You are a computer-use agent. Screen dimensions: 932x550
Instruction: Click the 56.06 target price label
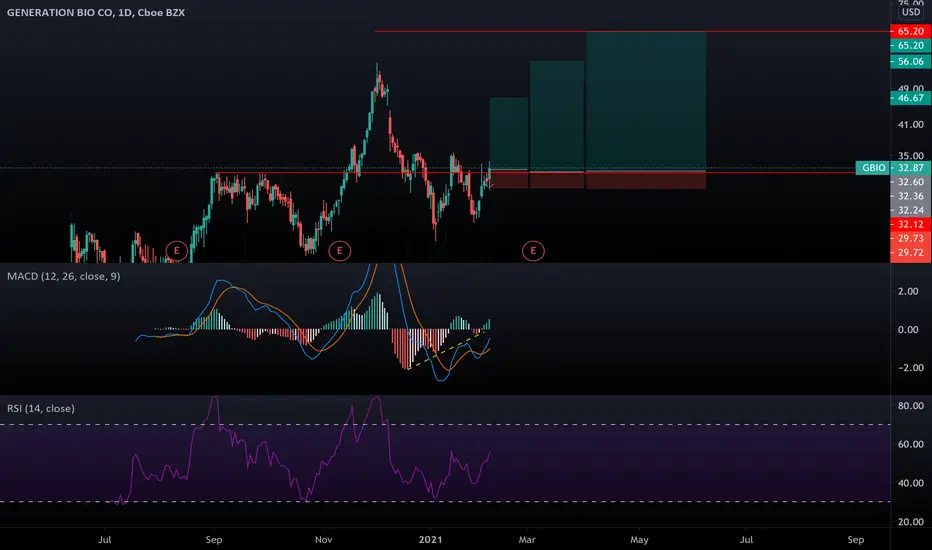[911, 62]
